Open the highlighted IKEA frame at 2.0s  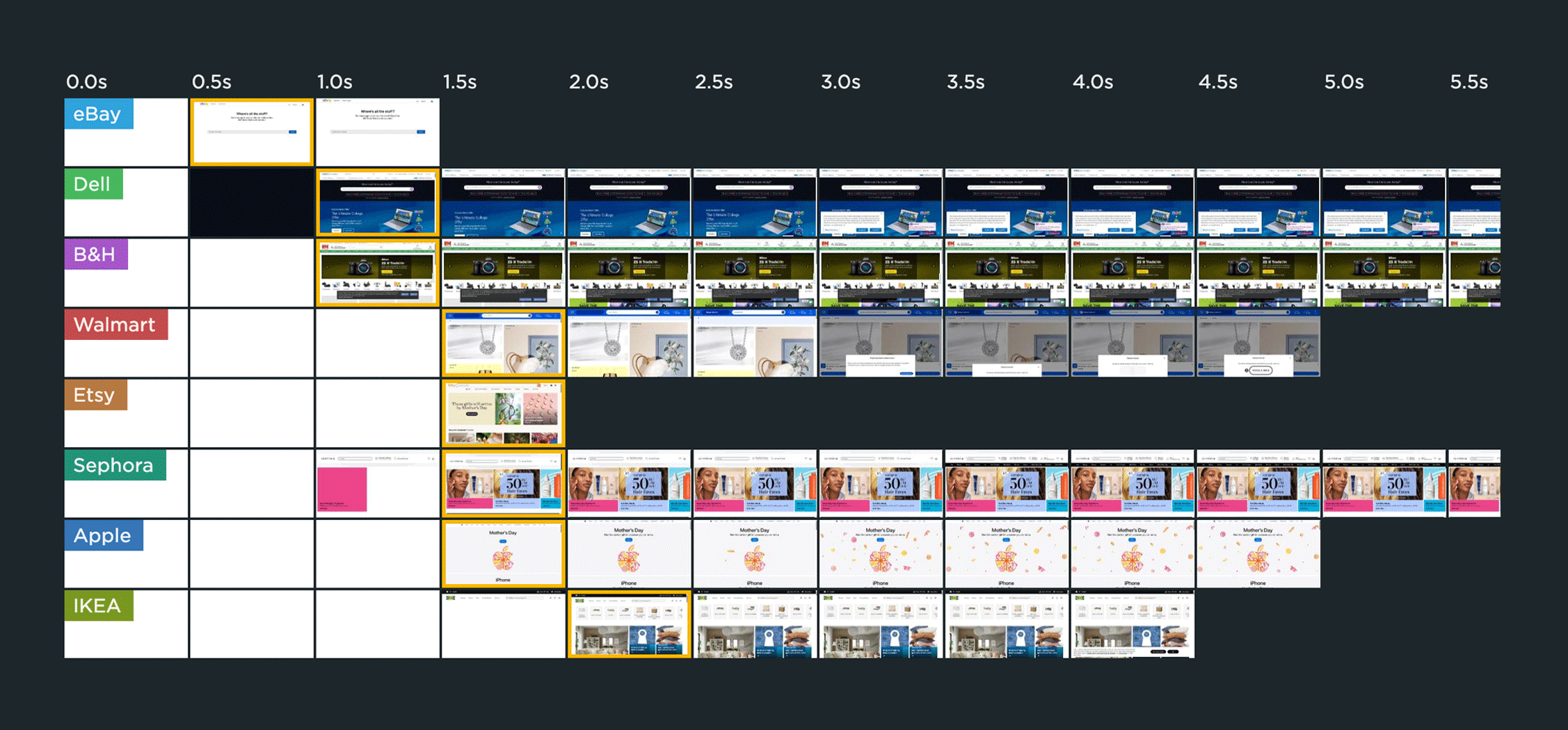pyautogui.click(x=630, y=624)
